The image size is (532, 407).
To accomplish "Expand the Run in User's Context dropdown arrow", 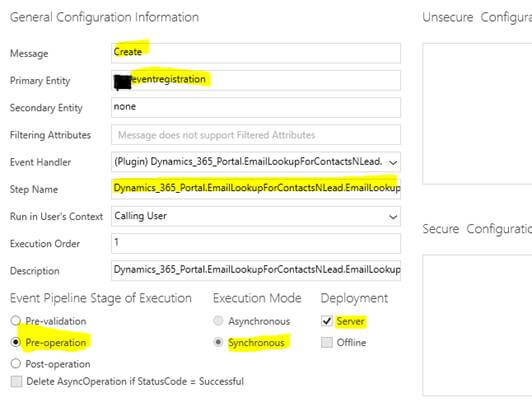I will pos(393,216).
